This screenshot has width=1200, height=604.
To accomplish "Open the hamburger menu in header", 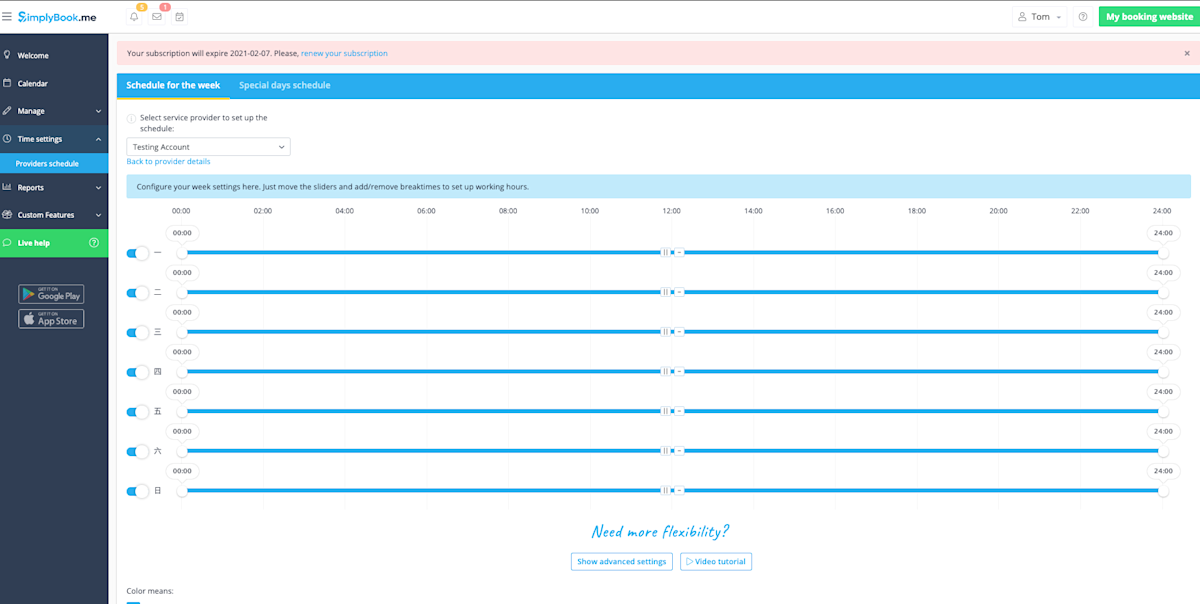I will pyautogui.click(x=8, y=17).
